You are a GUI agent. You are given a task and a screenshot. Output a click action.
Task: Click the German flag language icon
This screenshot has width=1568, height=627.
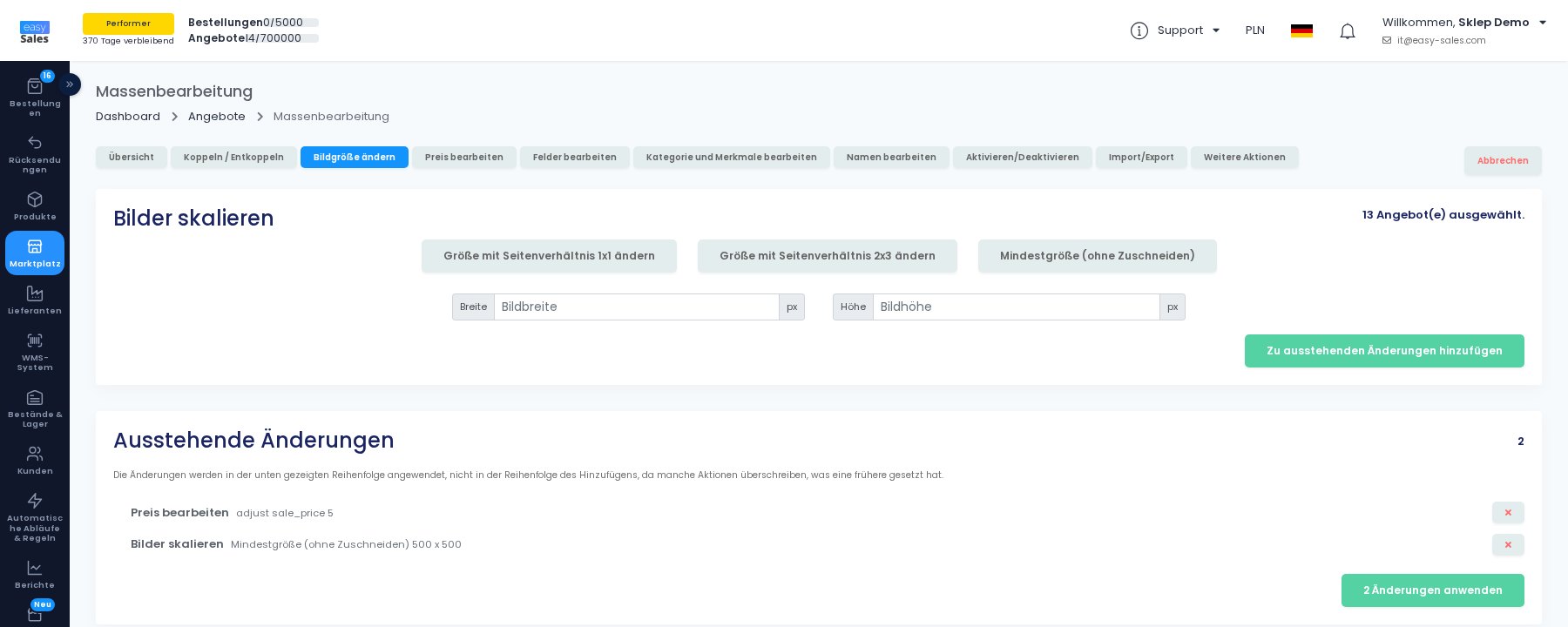1301,30
